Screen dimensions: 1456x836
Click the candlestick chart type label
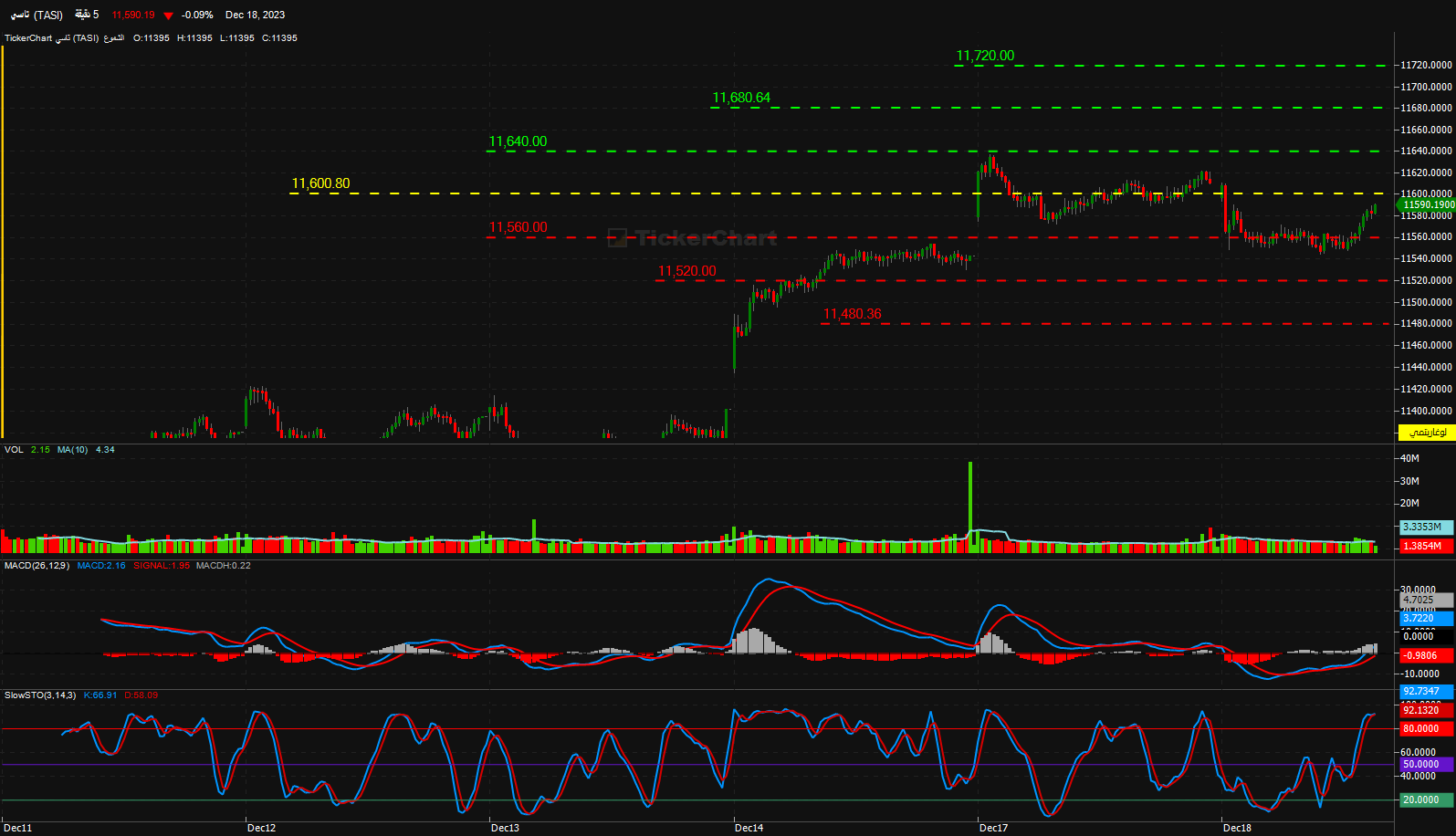point(113,38)
